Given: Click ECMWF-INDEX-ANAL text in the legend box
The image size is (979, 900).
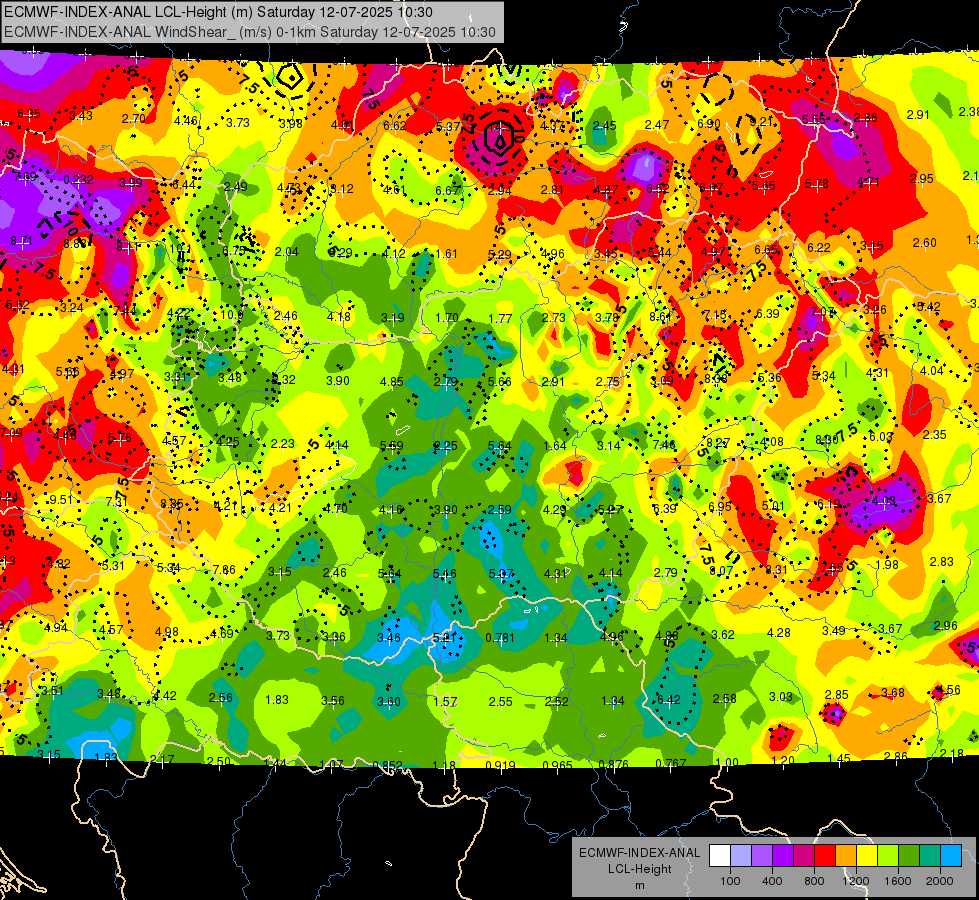Looking at the screenshot, I should 639,853.
